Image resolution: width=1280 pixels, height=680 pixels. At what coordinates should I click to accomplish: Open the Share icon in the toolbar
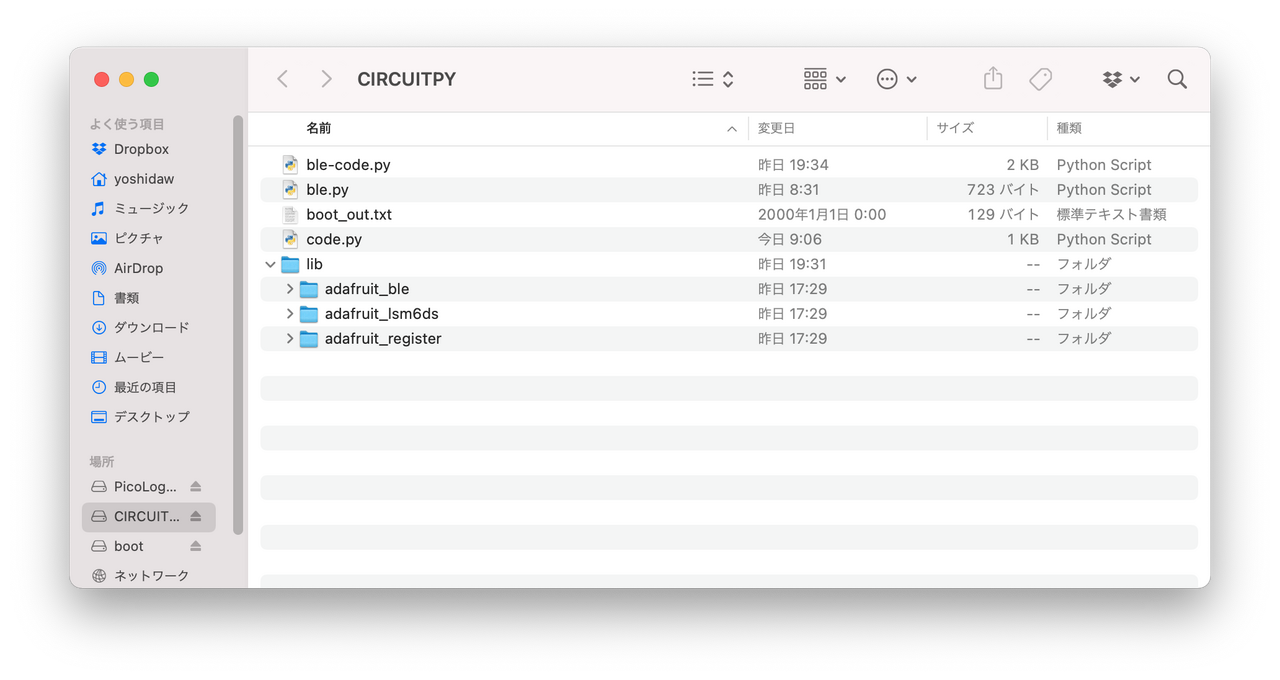[x=993, y=78]
